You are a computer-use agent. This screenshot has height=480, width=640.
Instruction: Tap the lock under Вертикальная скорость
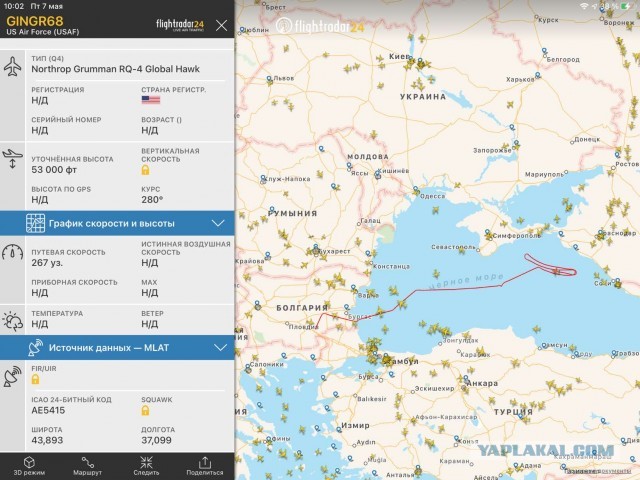[145, 170]
